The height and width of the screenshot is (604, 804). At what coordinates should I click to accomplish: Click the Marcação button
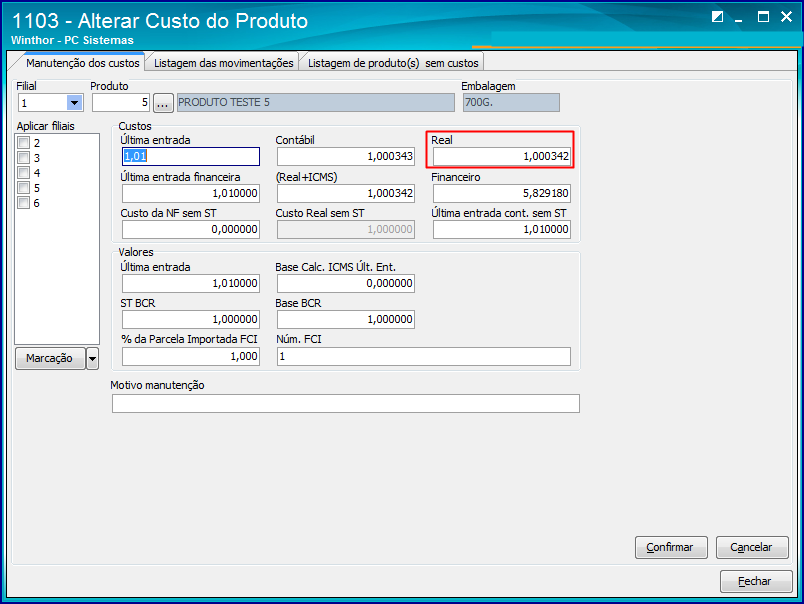tap(50, 358)
